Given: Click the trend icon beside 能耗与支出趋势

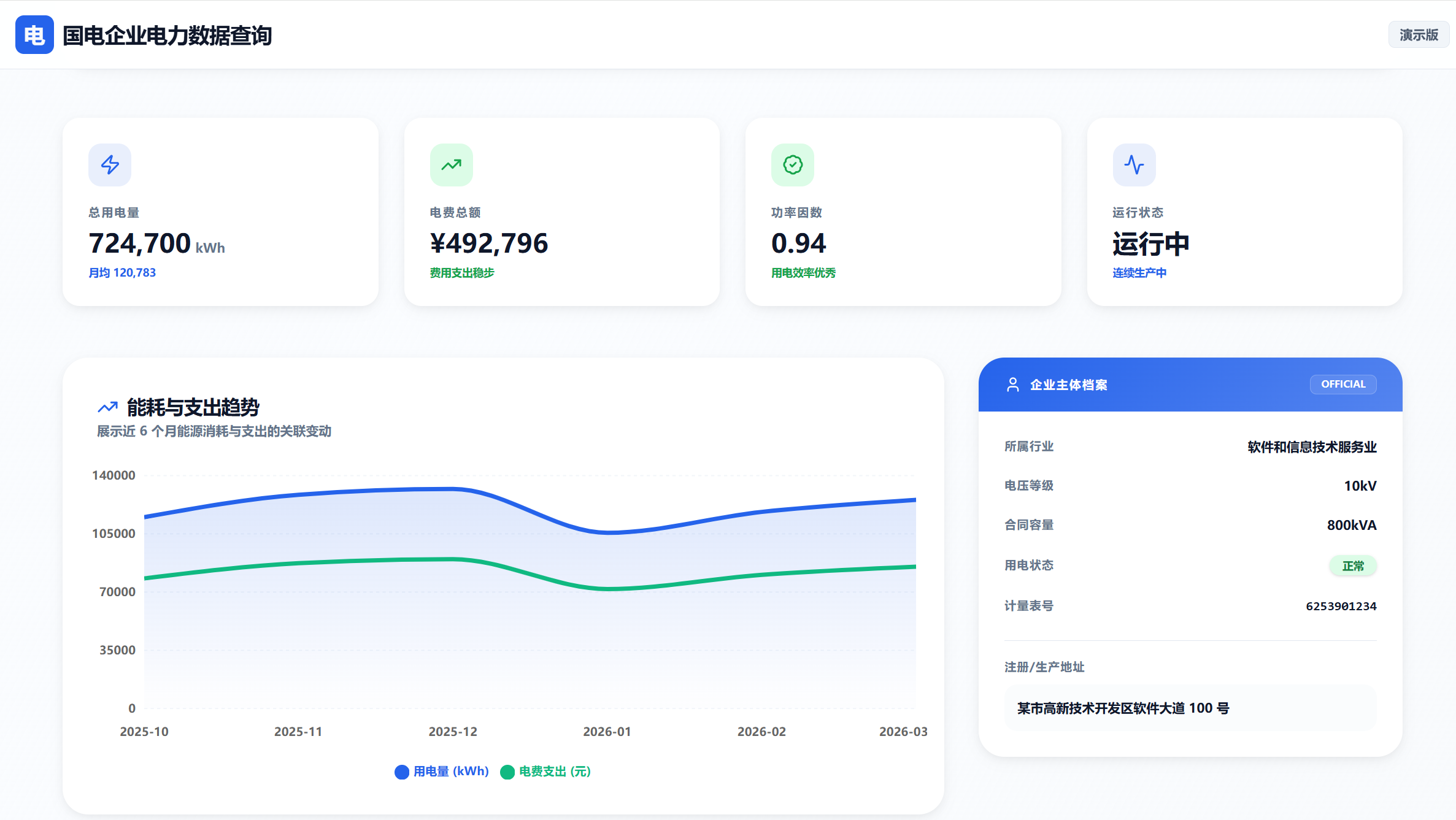Looking at the screenshot, I should pyautogui.click(x=108, y=407).
